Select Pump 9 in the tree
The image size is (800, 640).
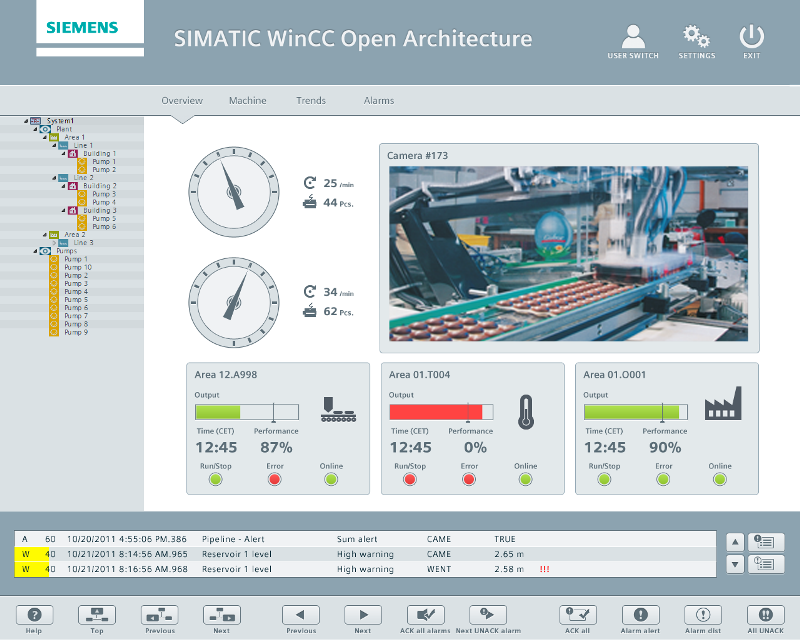click(x=76, y=332)
